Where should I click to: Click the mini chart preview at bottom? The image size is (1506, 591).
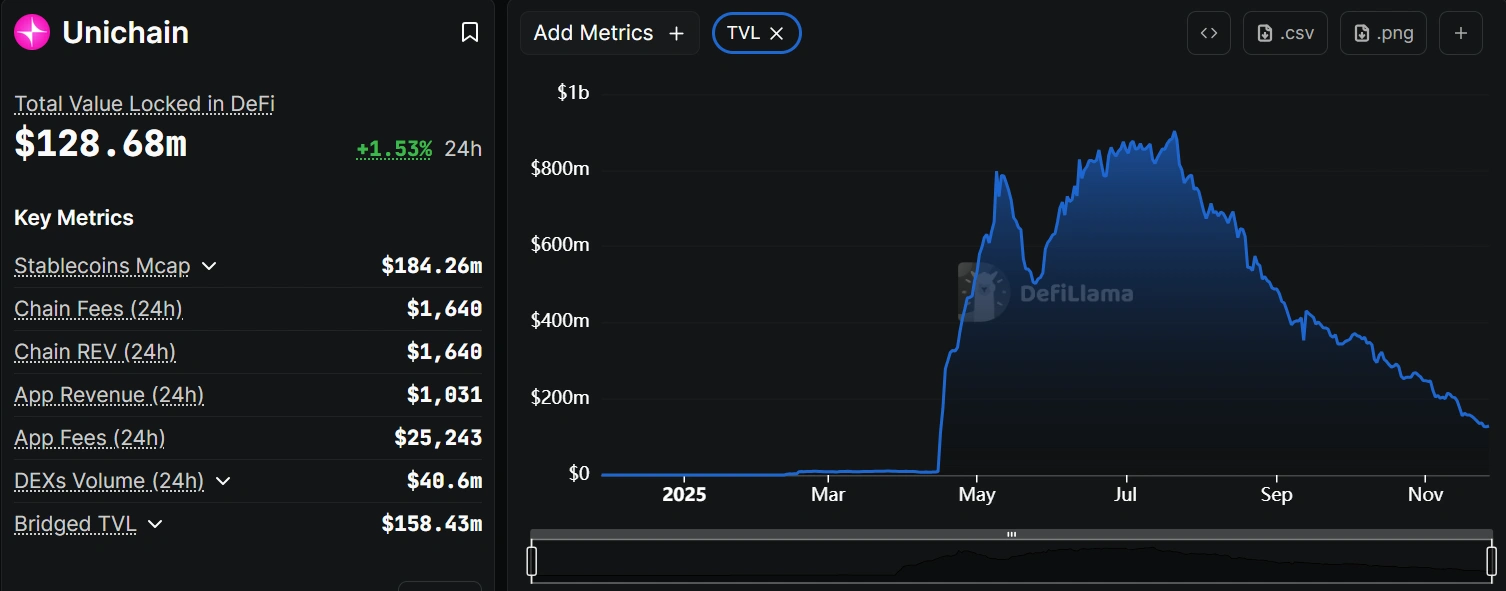(1010, 559)
